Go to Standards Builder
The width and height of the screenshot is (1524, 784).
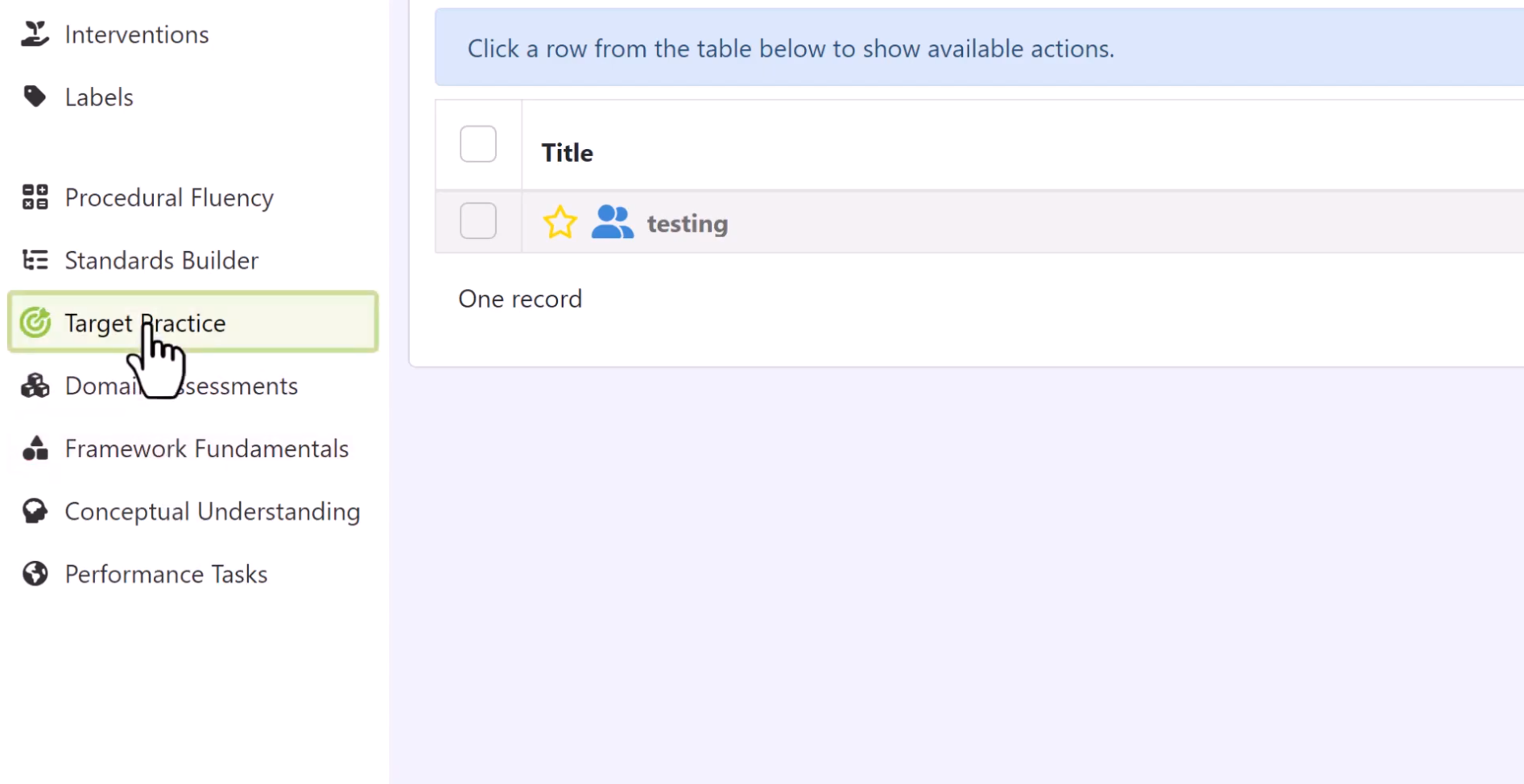click(161, 260)
